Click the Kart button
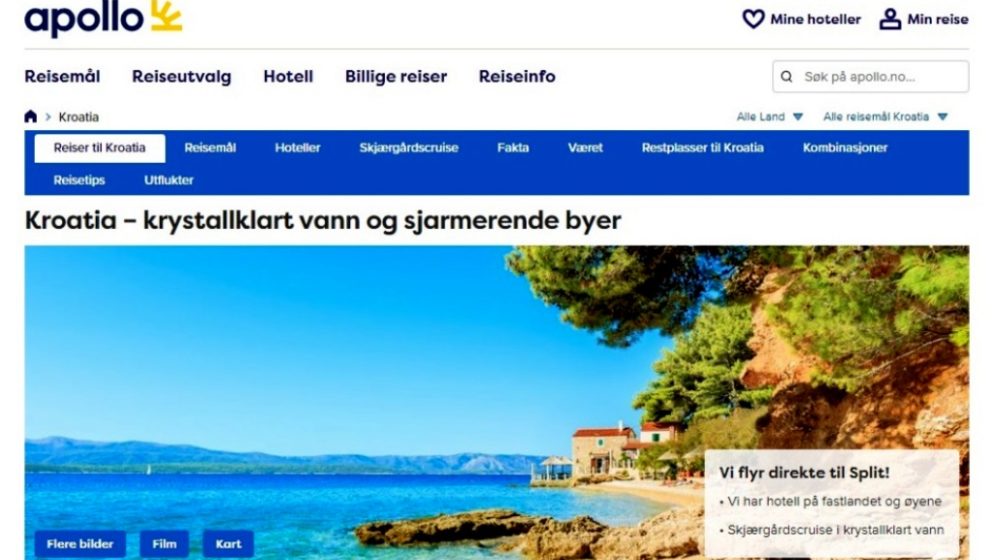 point(228,544)
